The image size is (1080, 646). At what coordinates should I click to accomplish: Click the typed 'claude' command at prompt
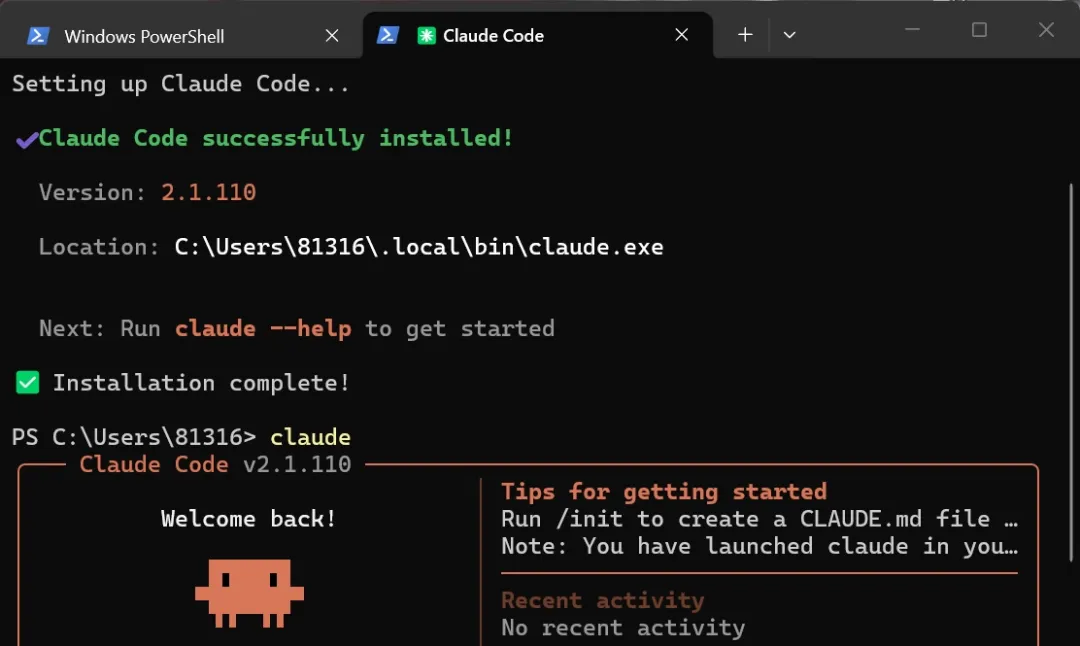(311, 437)
